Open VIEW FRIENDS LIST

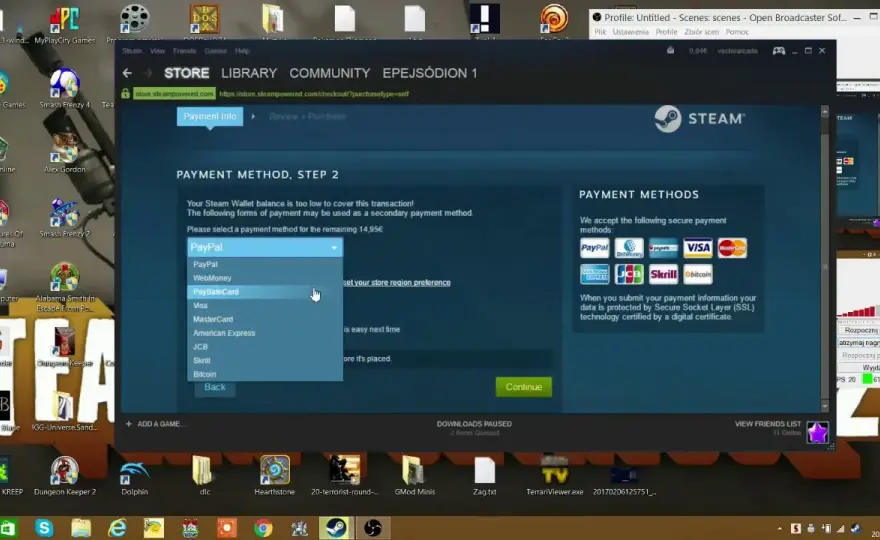click(x=768, y=424)
